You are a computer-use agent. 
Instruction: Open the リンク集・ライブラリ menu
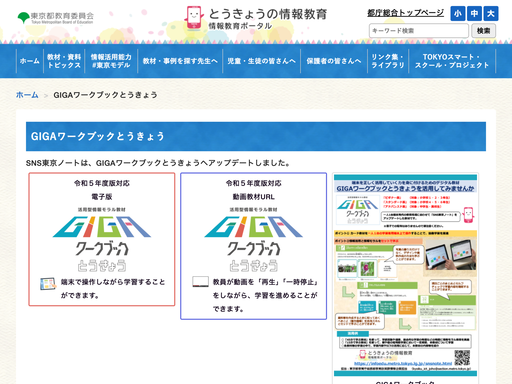pyautogui.click(x=388, y=61)
